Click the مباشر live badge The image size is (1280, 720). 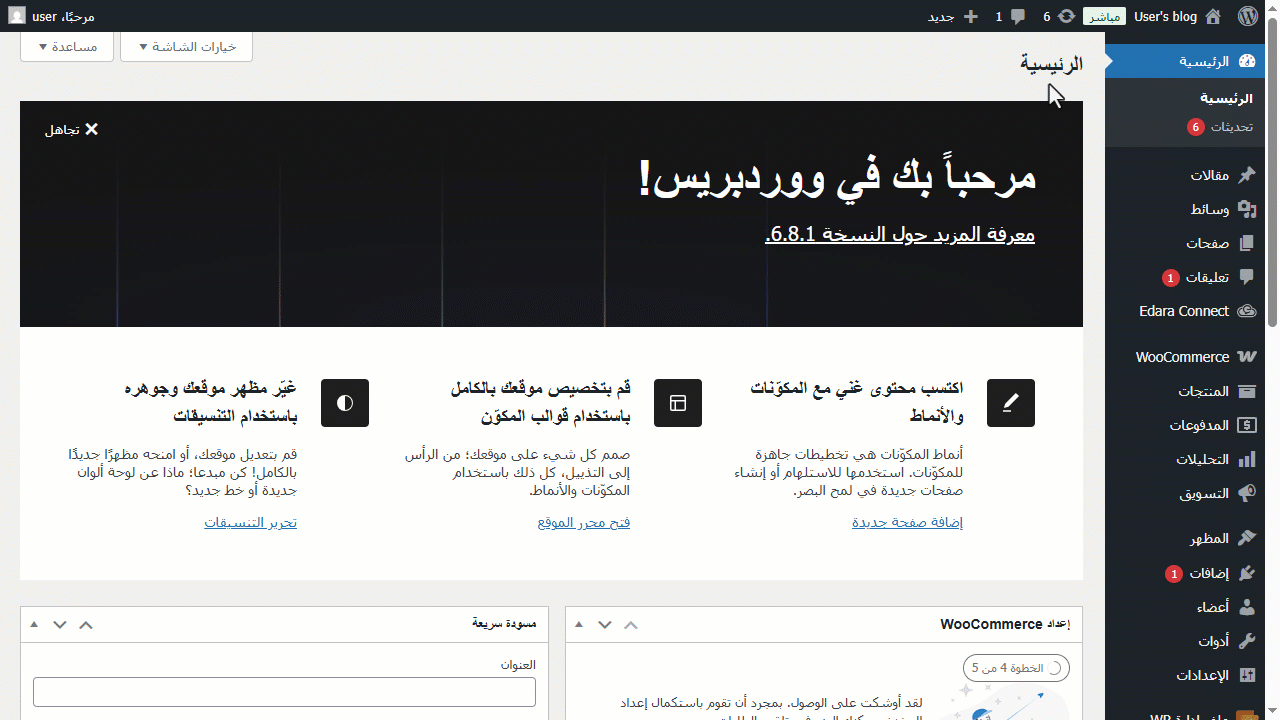(1104, 16)
